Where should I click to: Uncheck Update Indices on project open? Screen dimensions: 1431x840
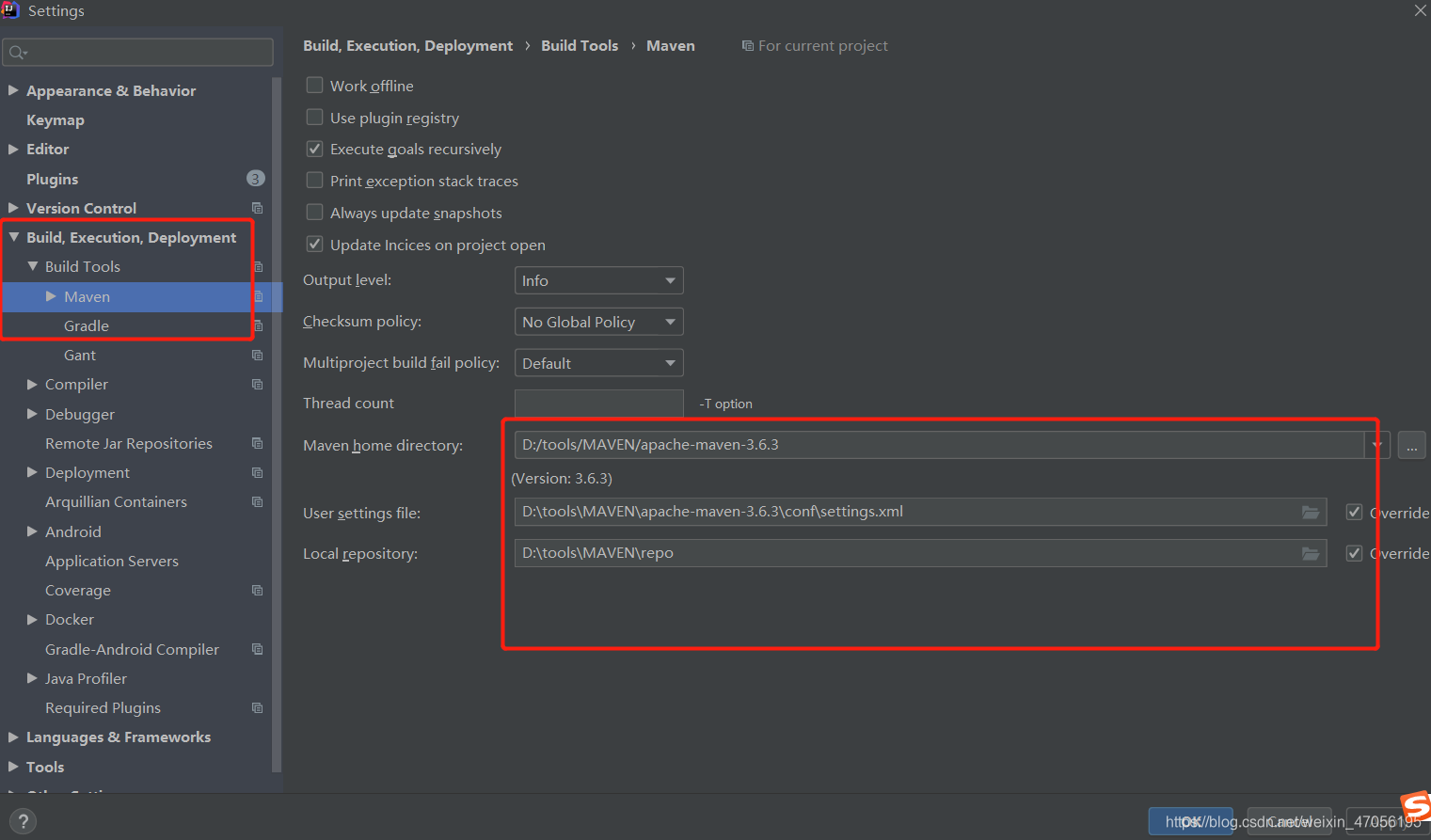tap(315, 245)
